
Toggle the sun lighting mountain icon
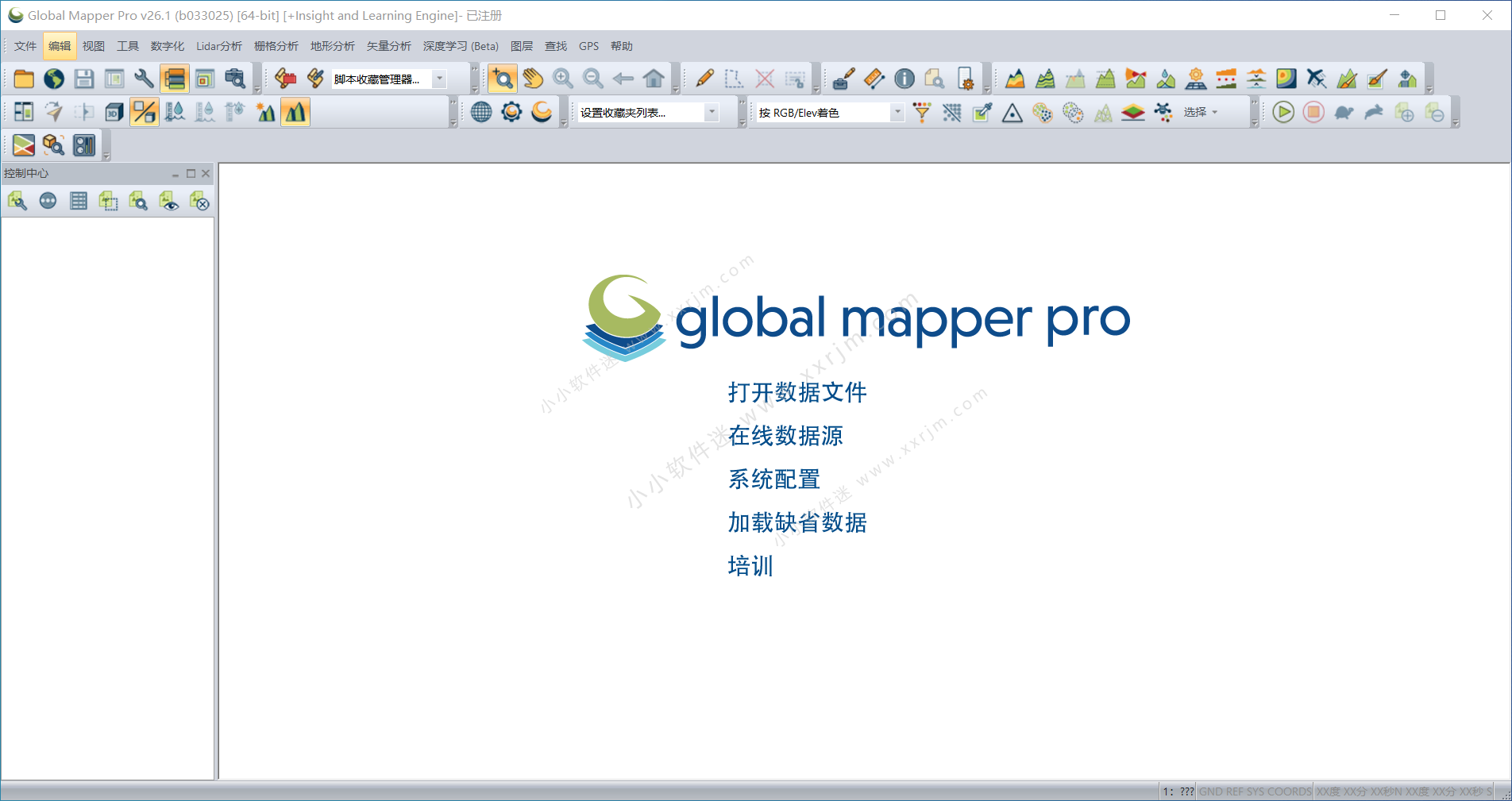(x=265, y=112)
